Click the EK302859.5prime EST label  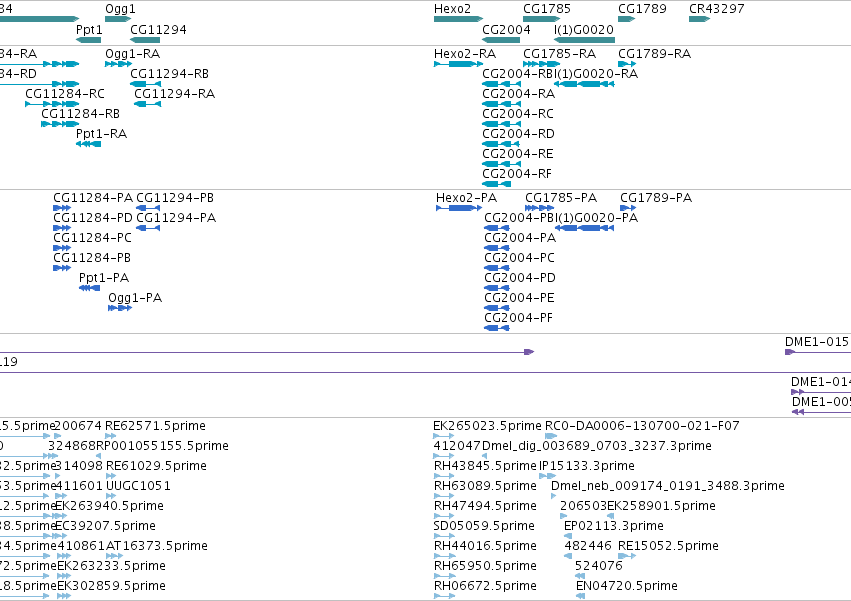point(111,586)
